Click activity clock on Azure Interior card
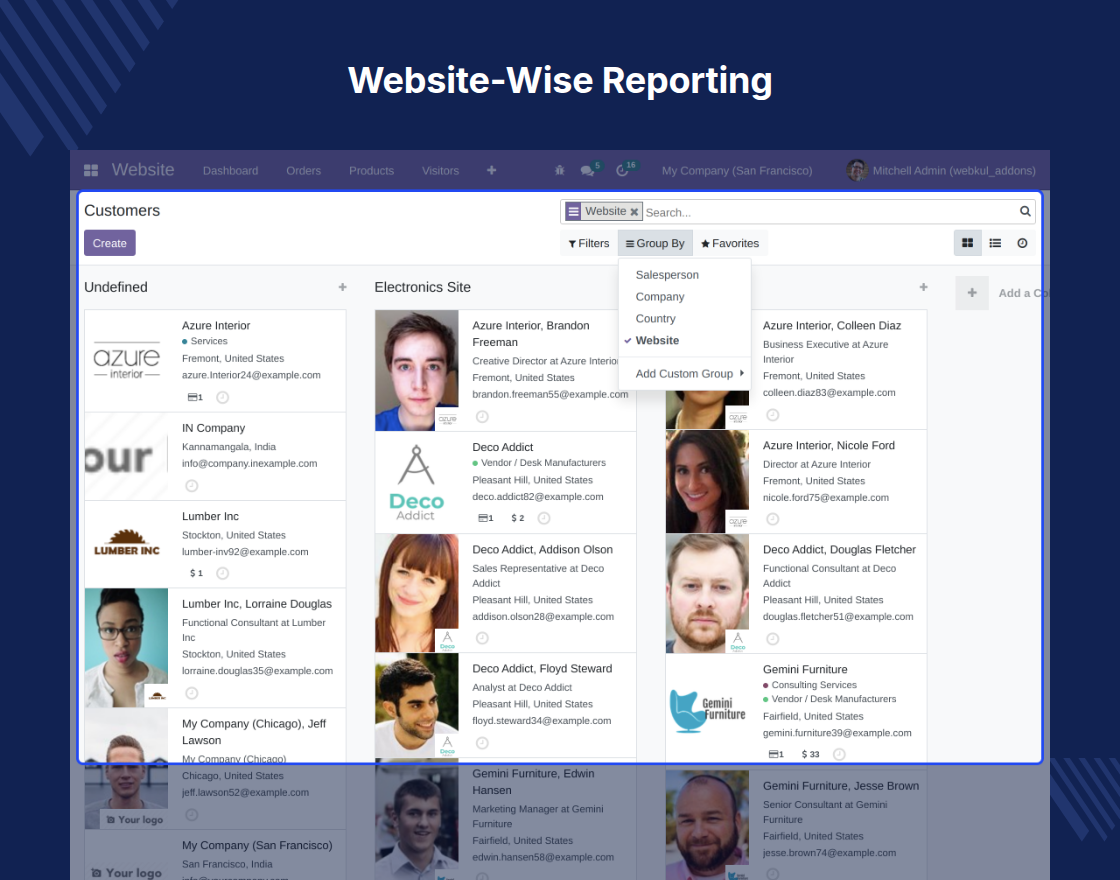 coord(222,397)
